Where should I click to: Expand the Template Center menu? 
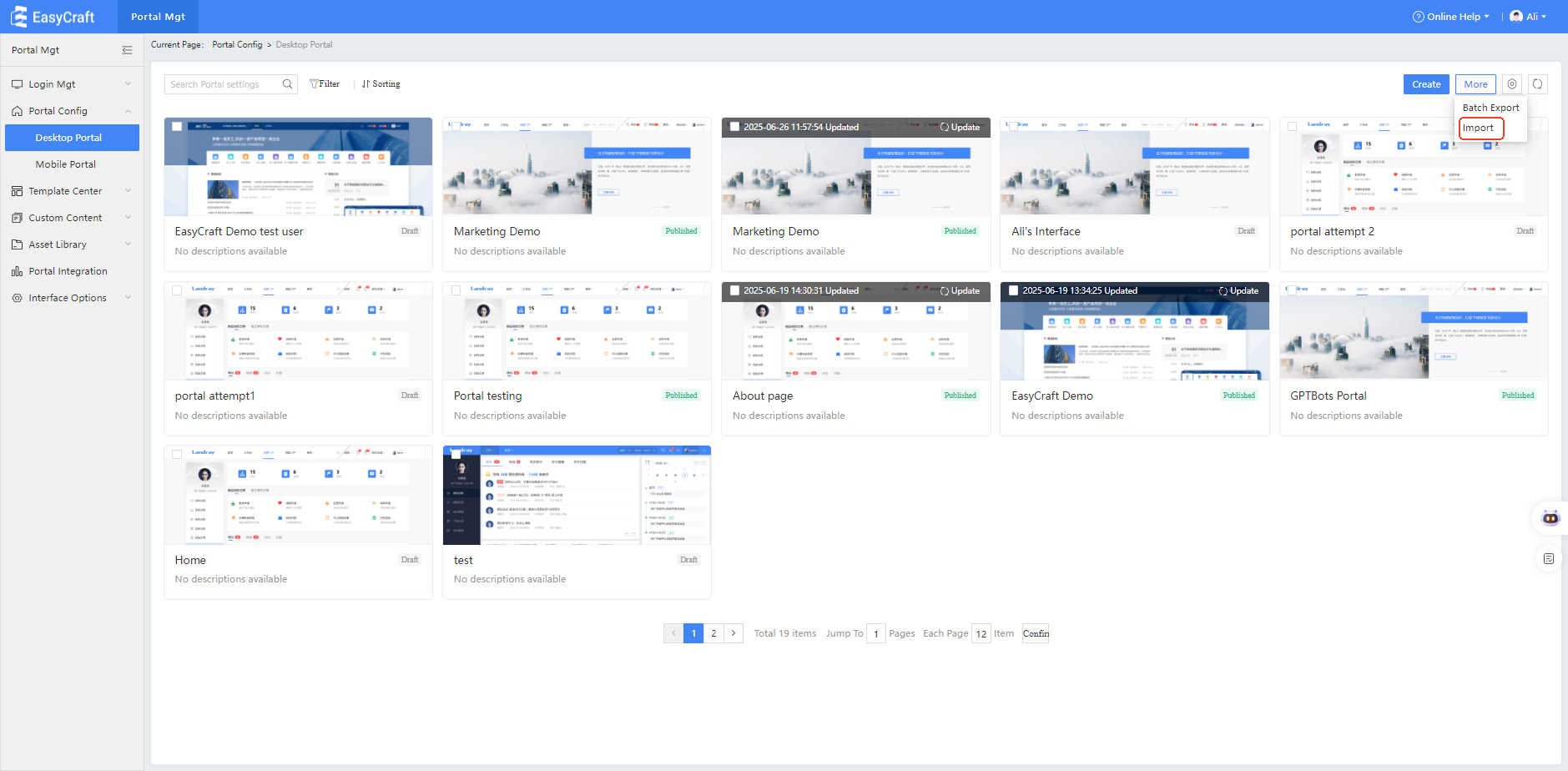[65, 191]
